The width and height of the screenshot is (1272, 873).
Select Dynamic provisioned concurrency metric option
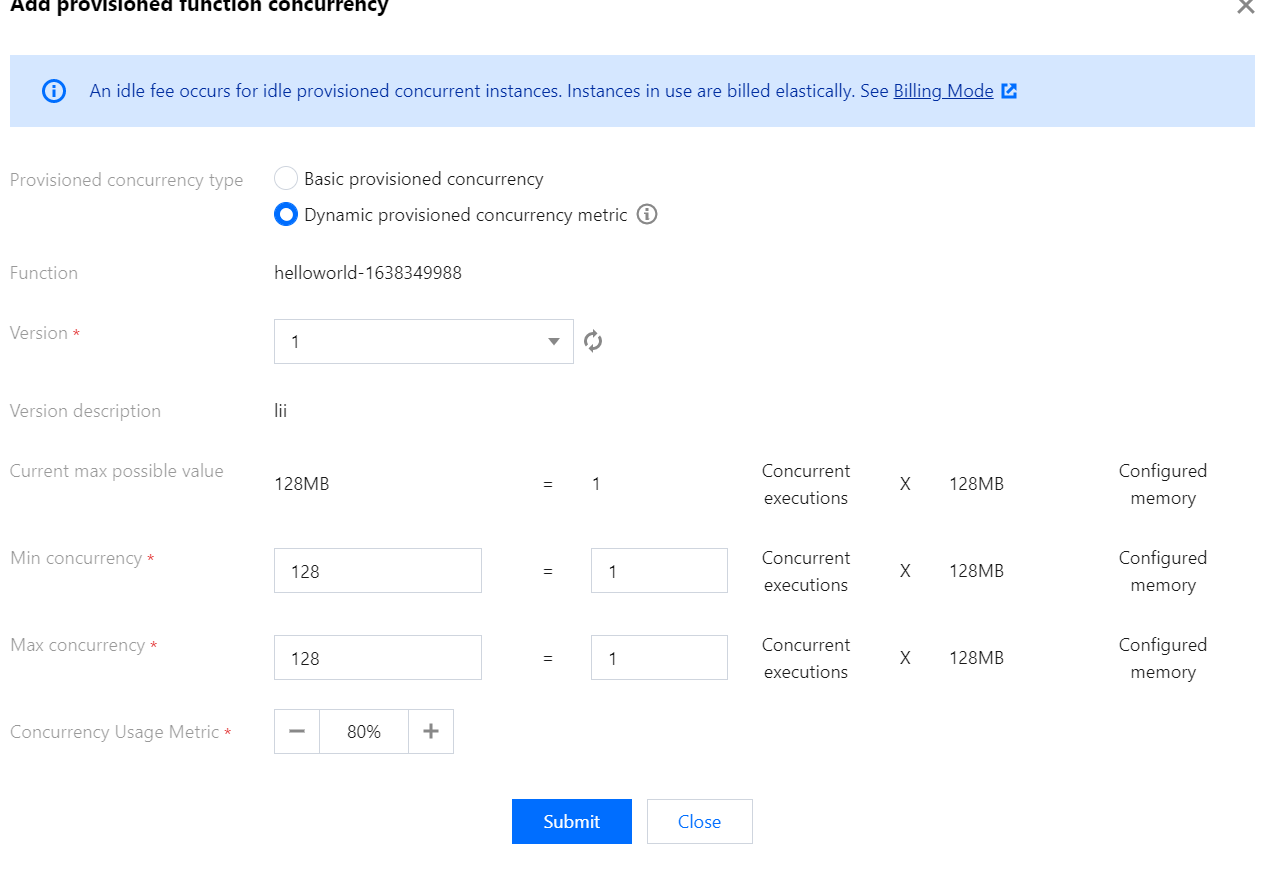[x=286, y=214]
